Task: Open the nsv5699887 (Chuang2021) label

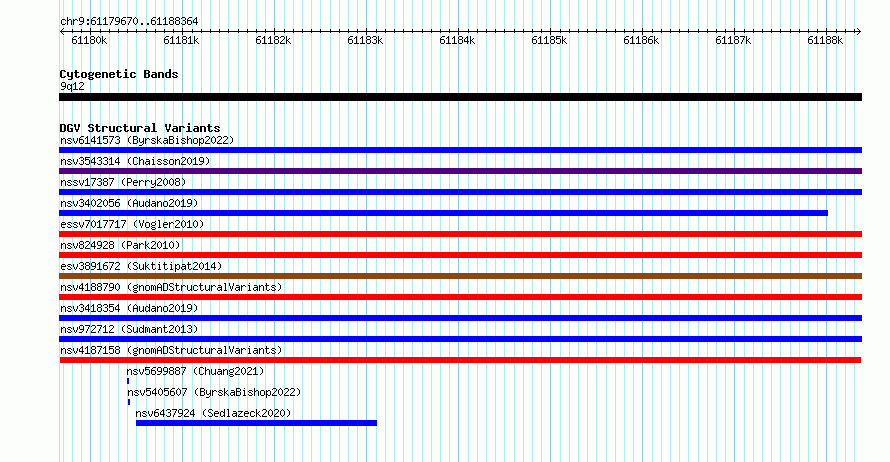Action: pos(195,371)
